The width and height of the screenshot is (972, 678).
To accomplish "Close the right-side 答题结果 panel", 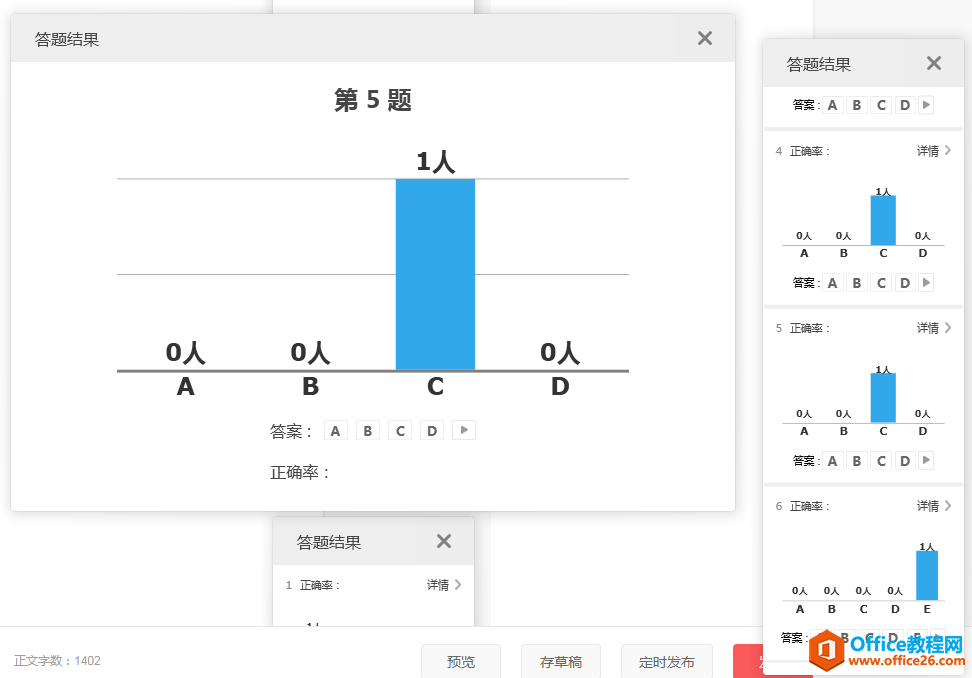I will click(x=934, y=63).
